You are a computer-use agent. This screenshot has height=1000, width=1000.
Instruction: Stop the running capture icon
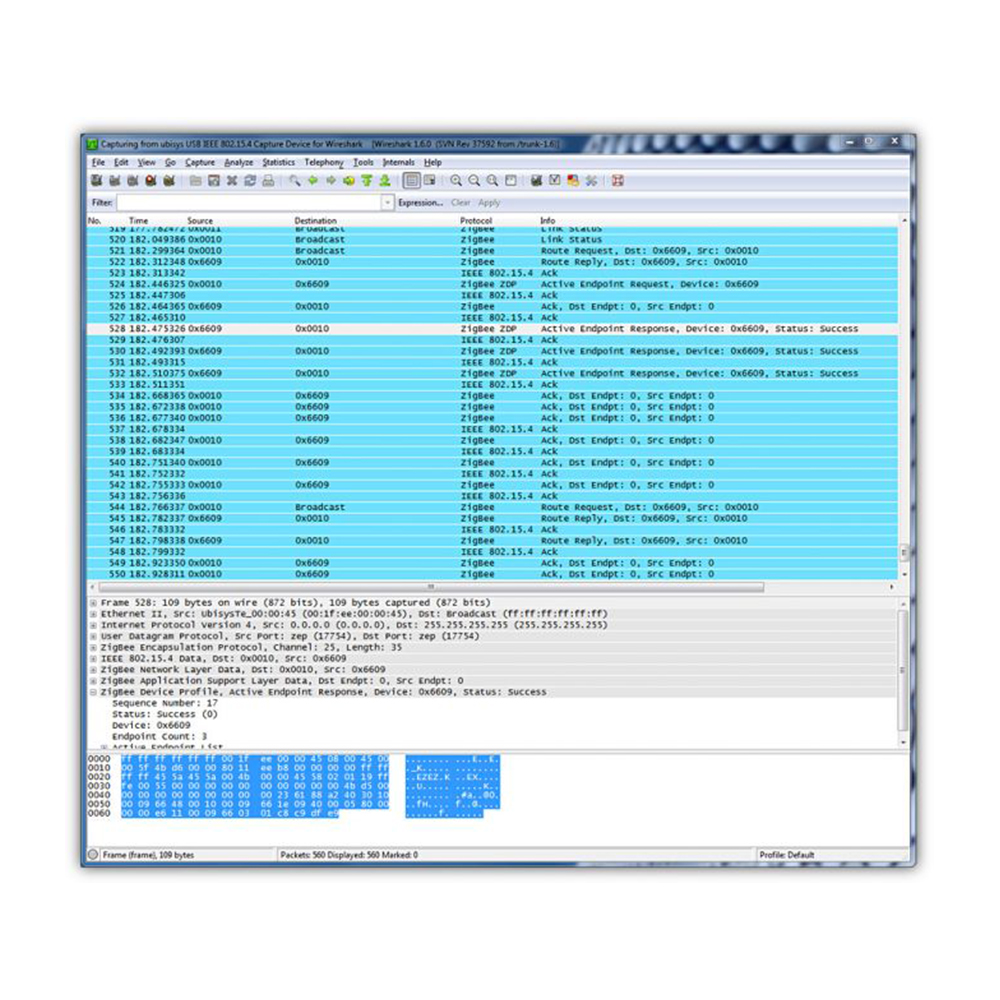(x=151, y=181)
